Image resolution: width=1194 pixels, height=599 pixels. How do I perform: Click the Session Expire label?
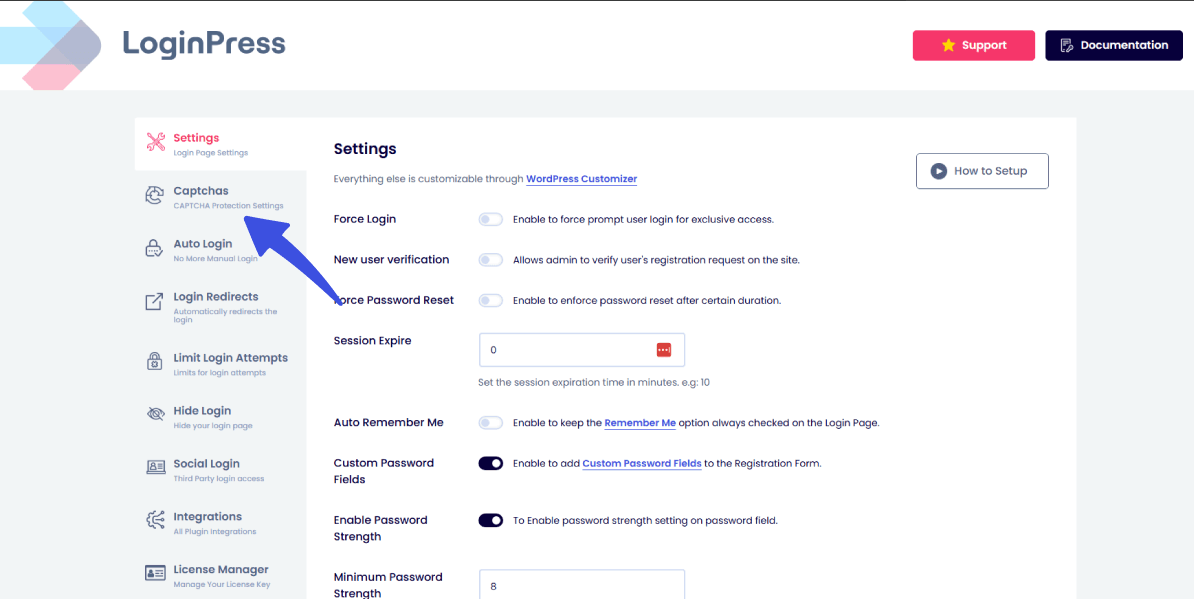pyautogui.click(x=372, y=341)
